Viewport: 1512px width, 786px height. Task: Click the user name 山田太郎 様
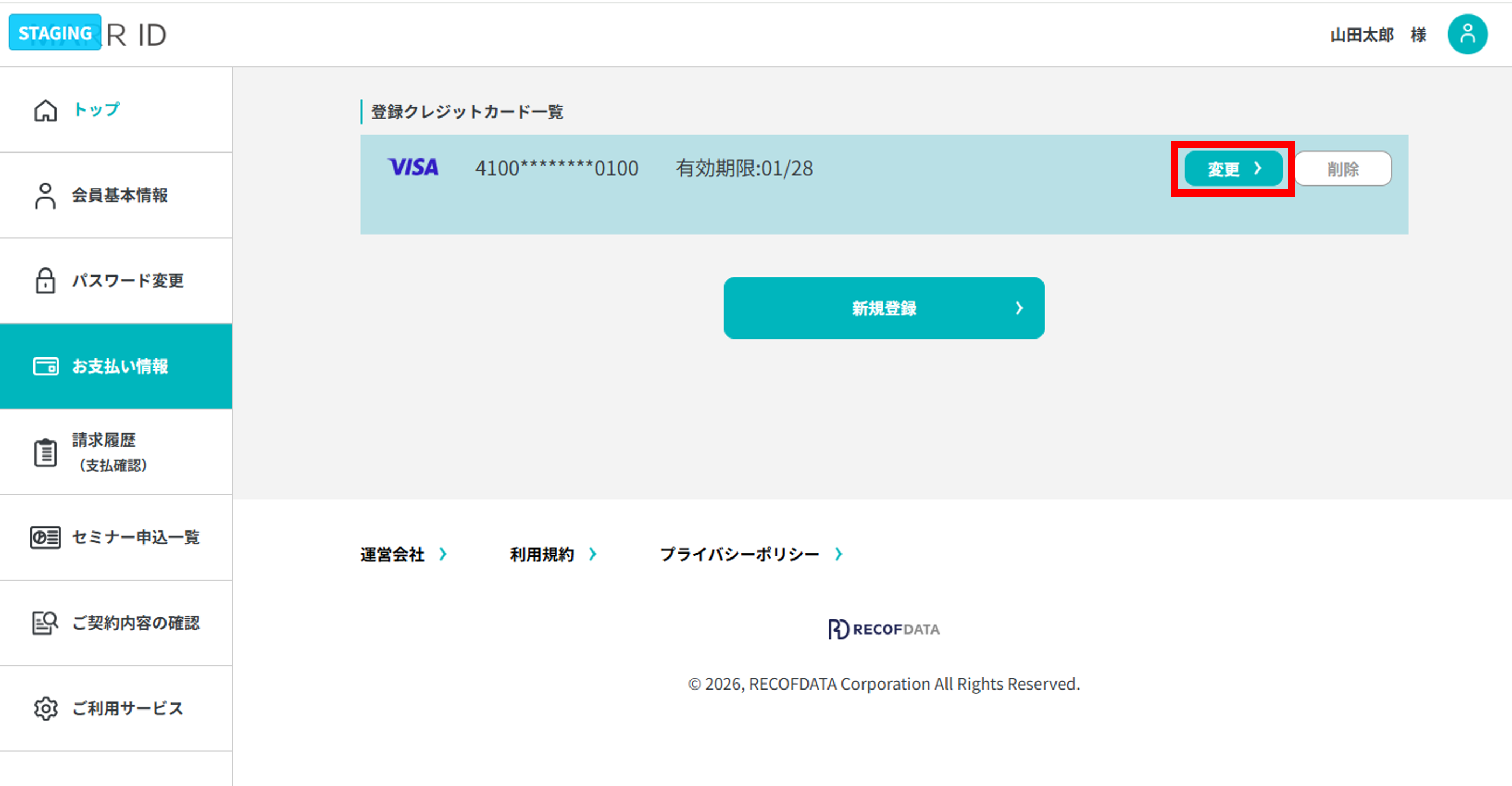pyautogui.click(x=1378, y=35)
